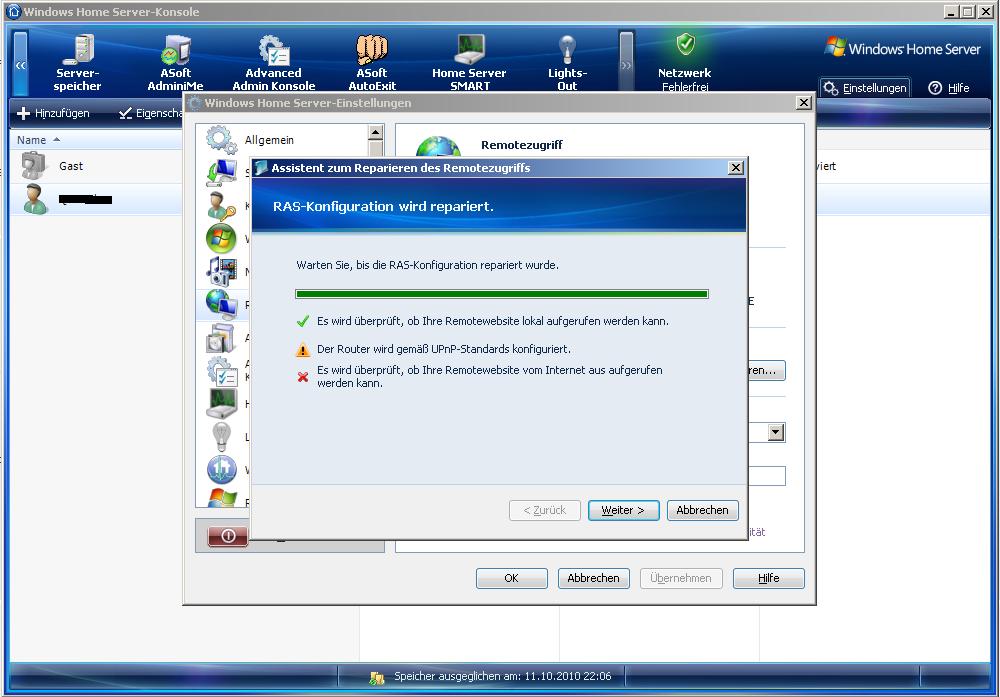Open the user-with-key password settings icon

tap(221, 205)
